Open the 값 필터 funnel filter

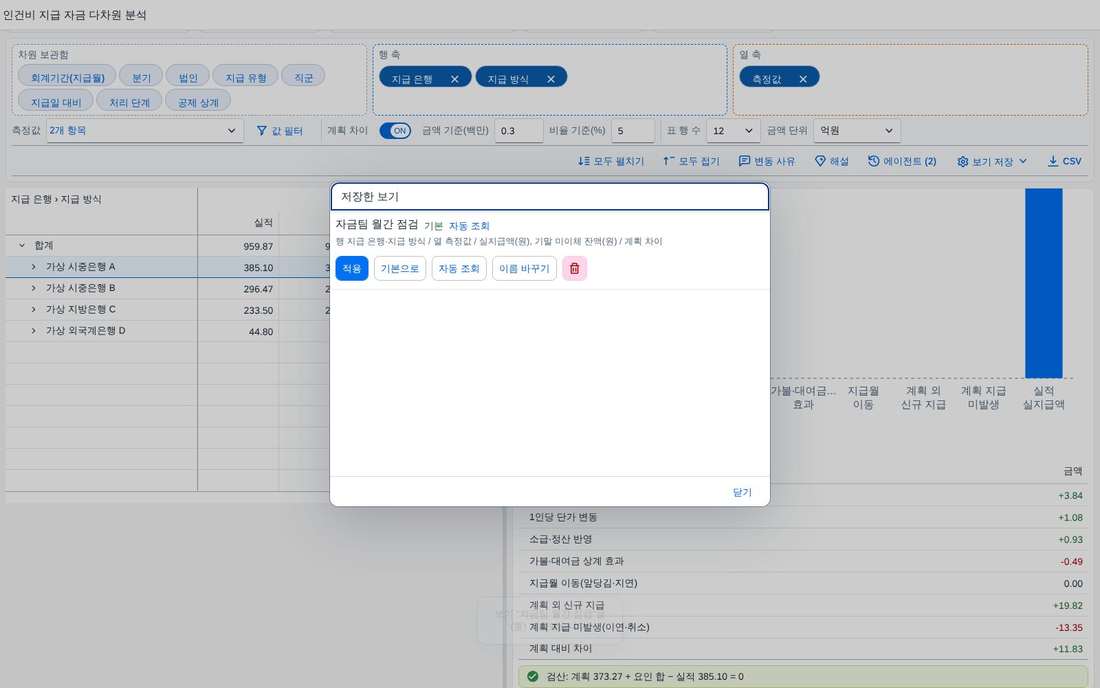tap(279, 130)
